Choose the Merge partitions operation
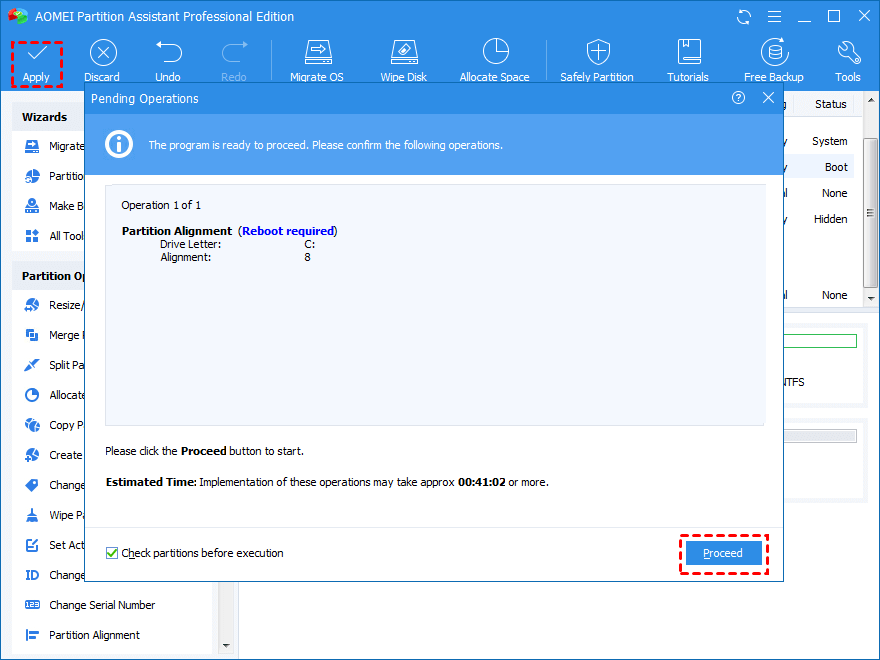 point(54,335)
